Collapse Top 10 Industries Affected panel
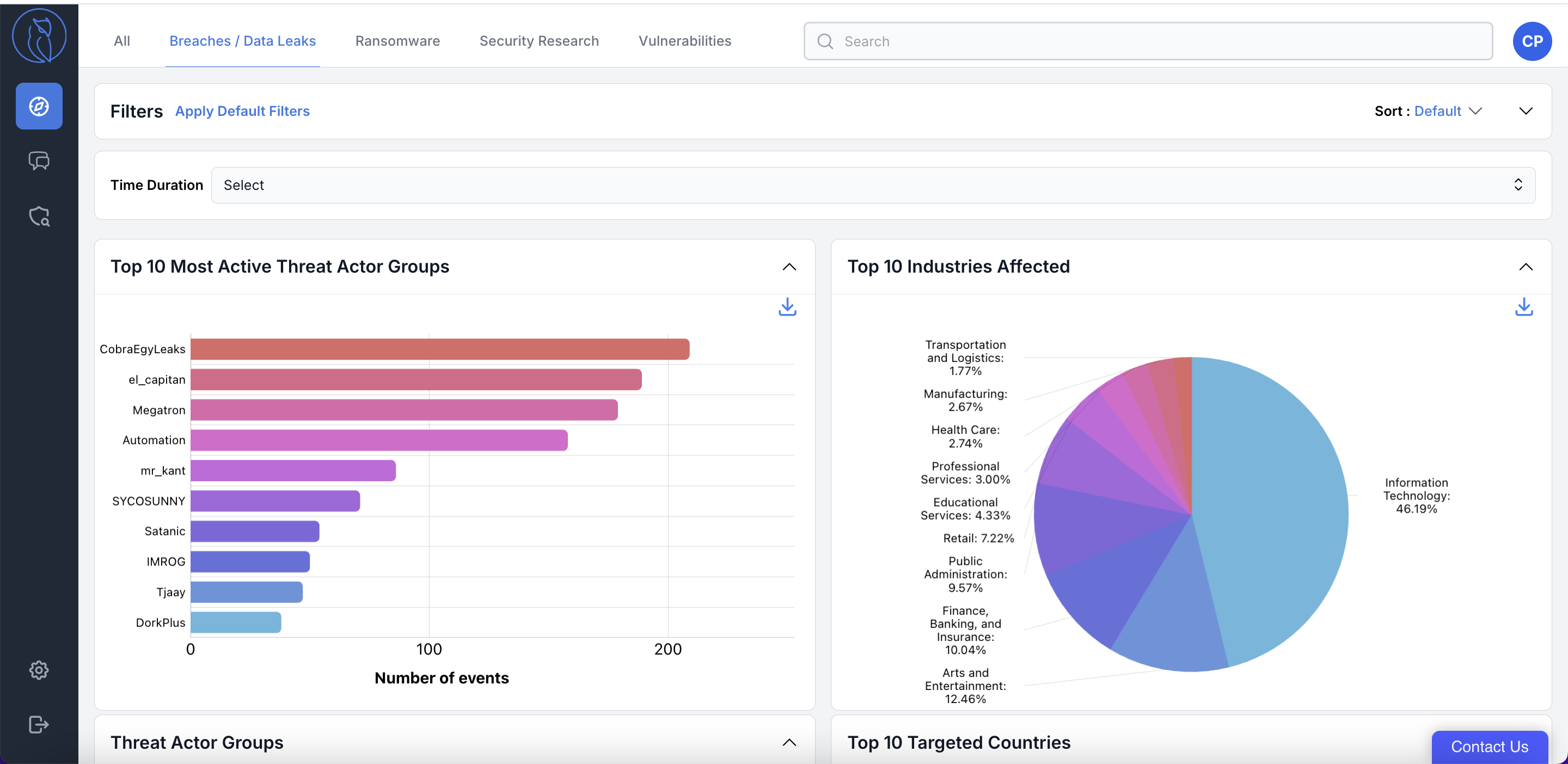This screenshot has width=1568, height=764. pos(1526,267)
